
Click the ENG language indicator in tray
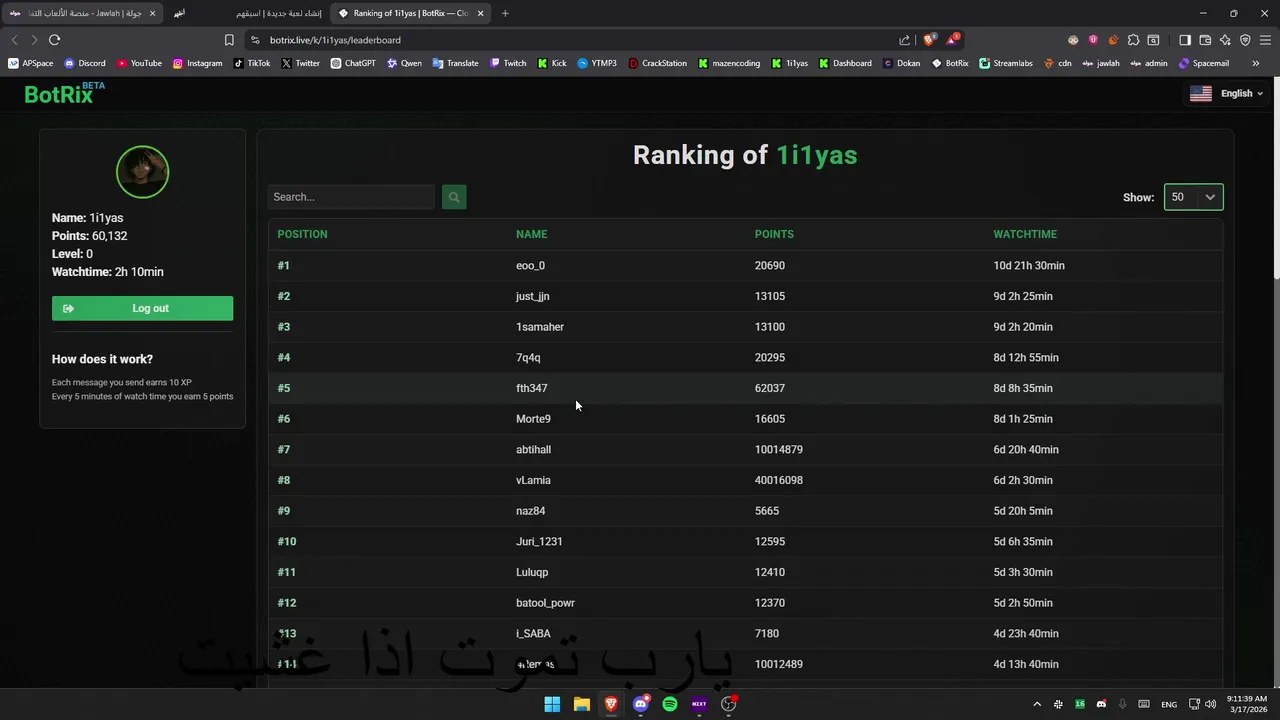click(1169, 704)
